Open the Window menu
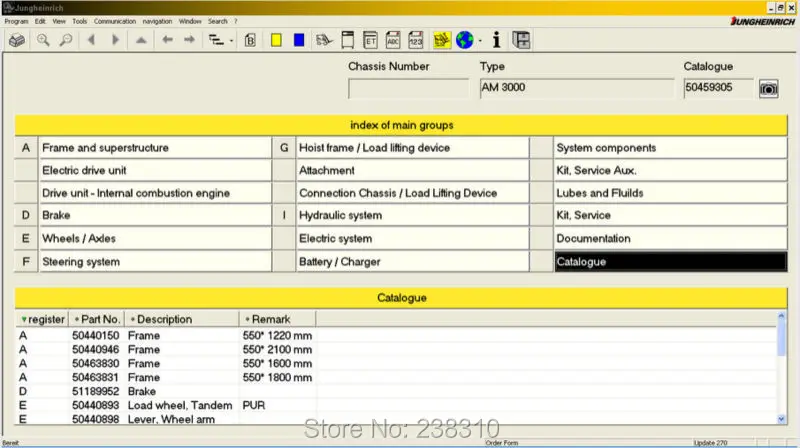This screenshot has height=448, width=800. point(190,21)
